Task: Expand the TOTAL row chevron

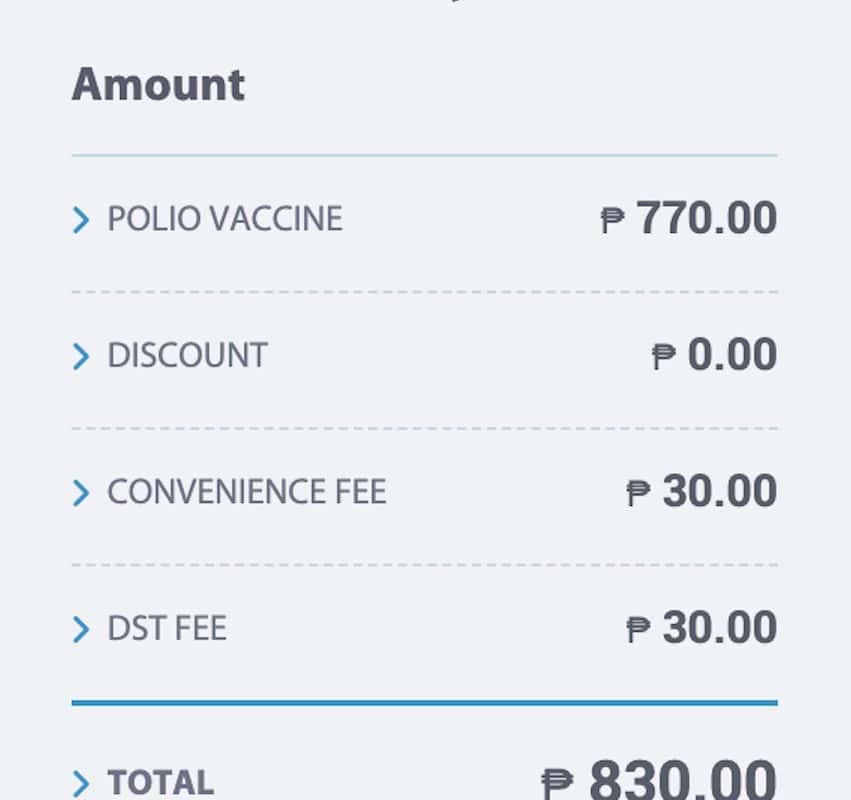Action: (x=81, y=783)
